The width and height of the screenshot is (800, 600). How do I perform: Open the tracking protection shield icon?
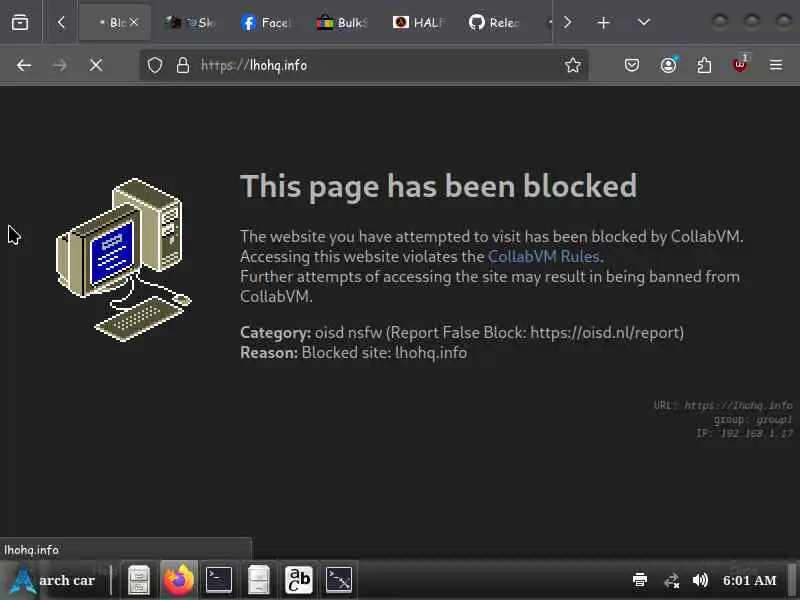tap(155, 65)
